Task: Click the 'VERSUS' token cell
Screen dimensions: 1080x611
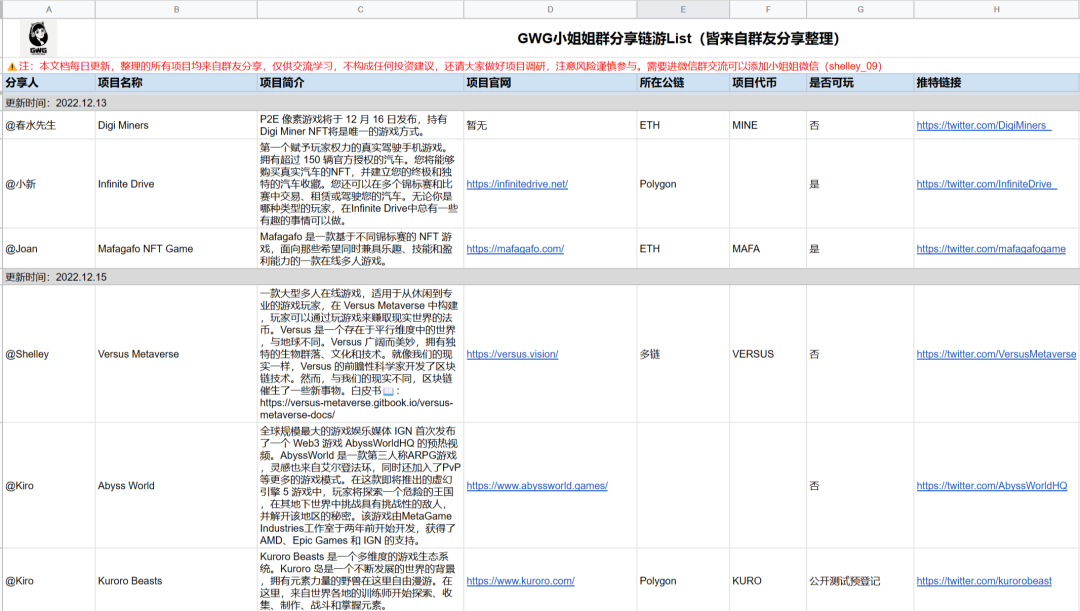Action: coord(768,354)
